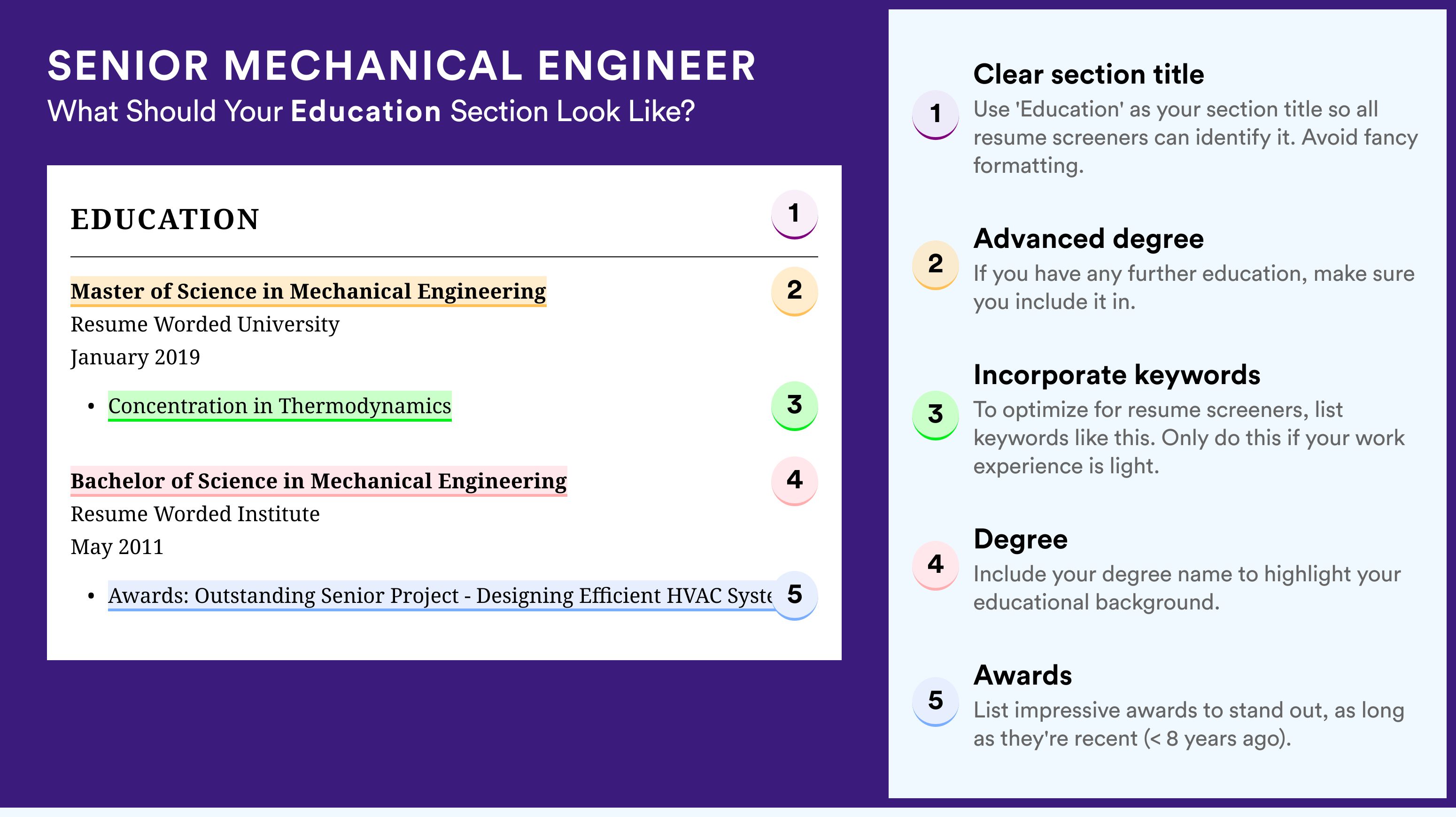Viewport: 1456px width, 817px height.
Task: Select badge 1 next to Clear section title
Action: click(x=936, y=114)
